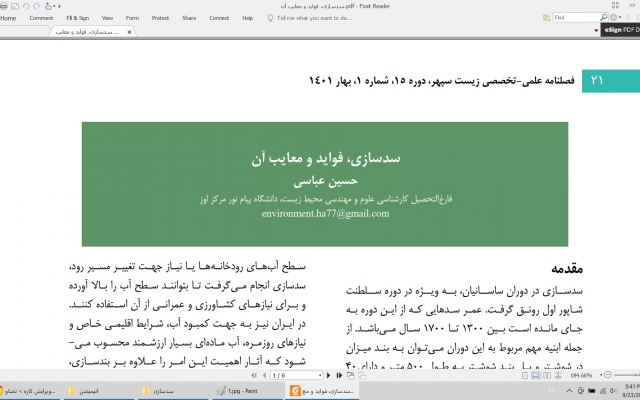Expand the tab list dropdown arrow
Viewport: 640px width, 400px height.
(596, 31)
